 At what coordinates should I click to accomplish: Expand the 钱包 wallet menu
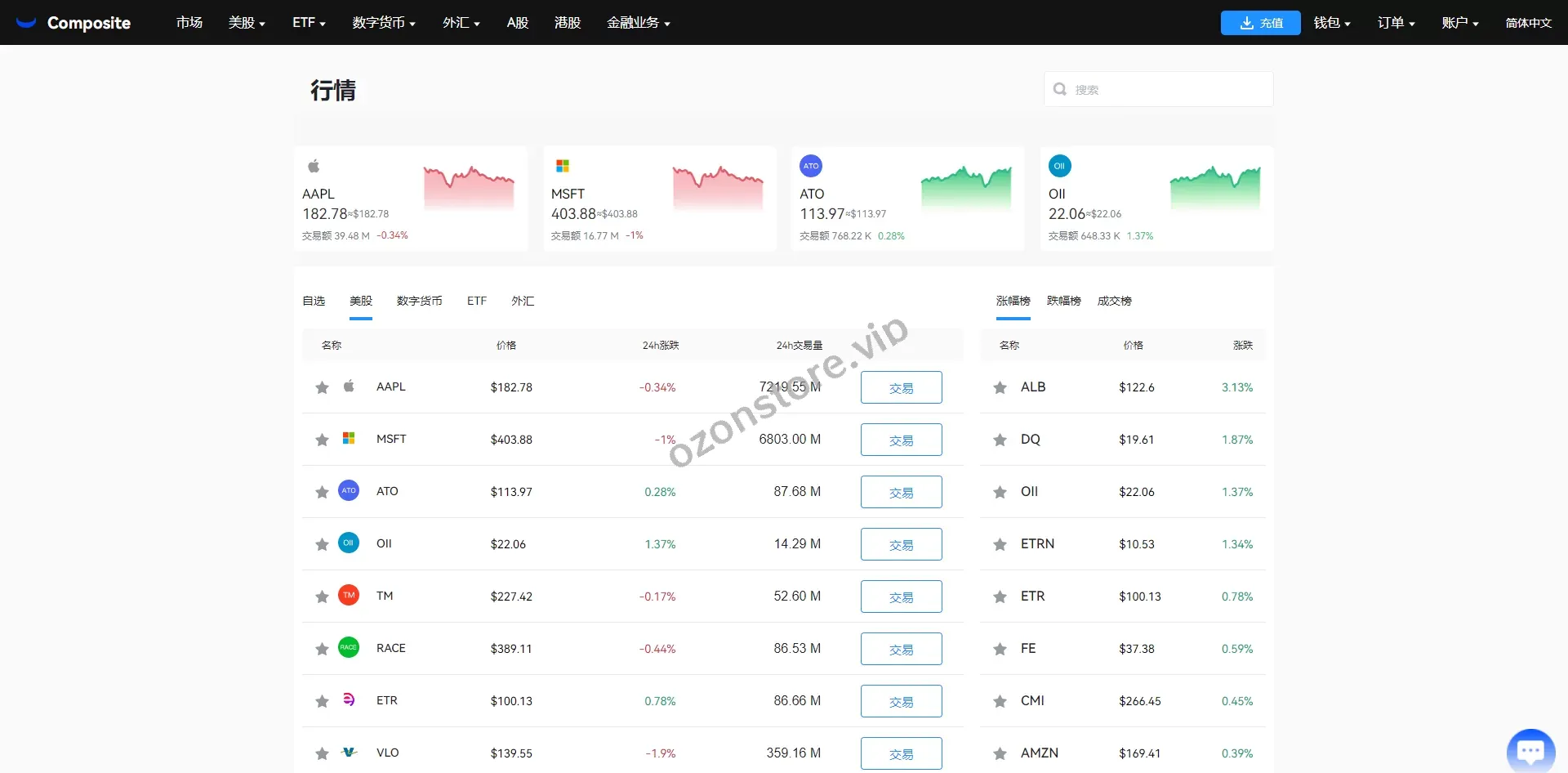click(x=1331, y=23)
